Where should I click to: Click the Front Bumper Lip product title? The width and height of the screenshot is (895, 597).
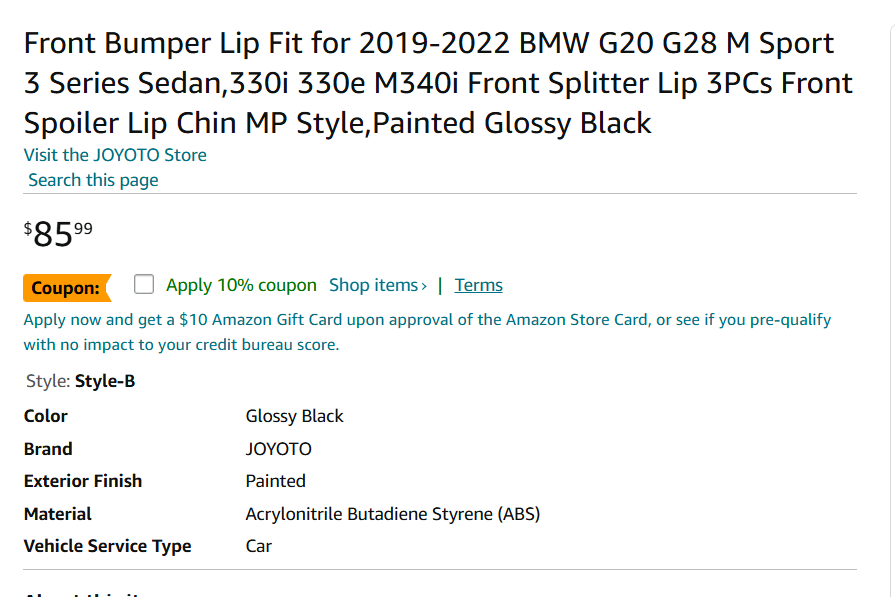click(438, 83)
